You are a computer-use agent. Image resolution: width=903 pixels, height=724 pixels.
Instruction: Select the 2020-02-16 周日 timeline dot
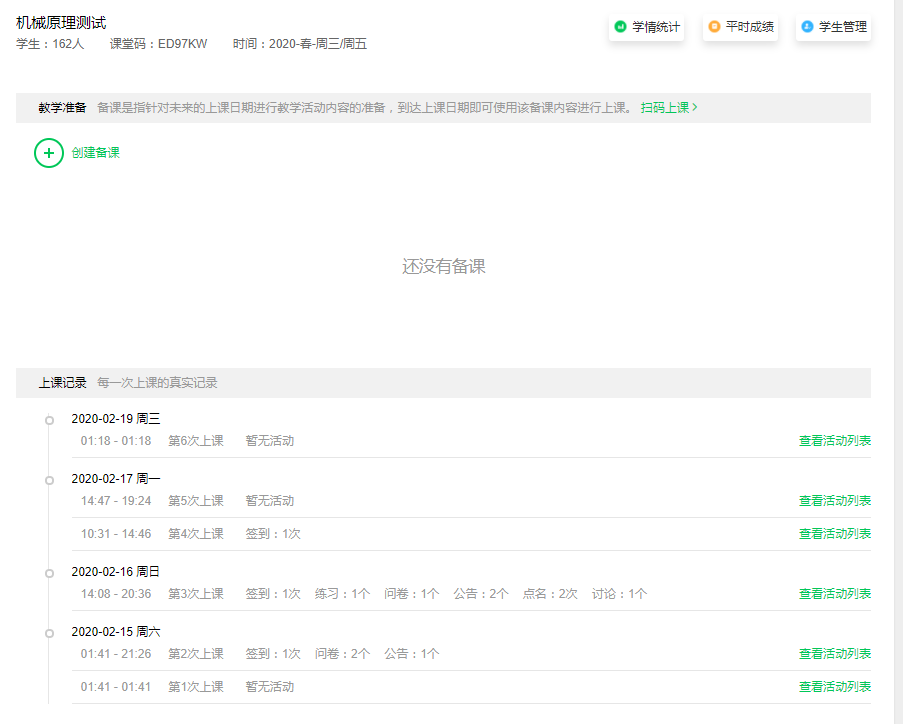(49, 573)
